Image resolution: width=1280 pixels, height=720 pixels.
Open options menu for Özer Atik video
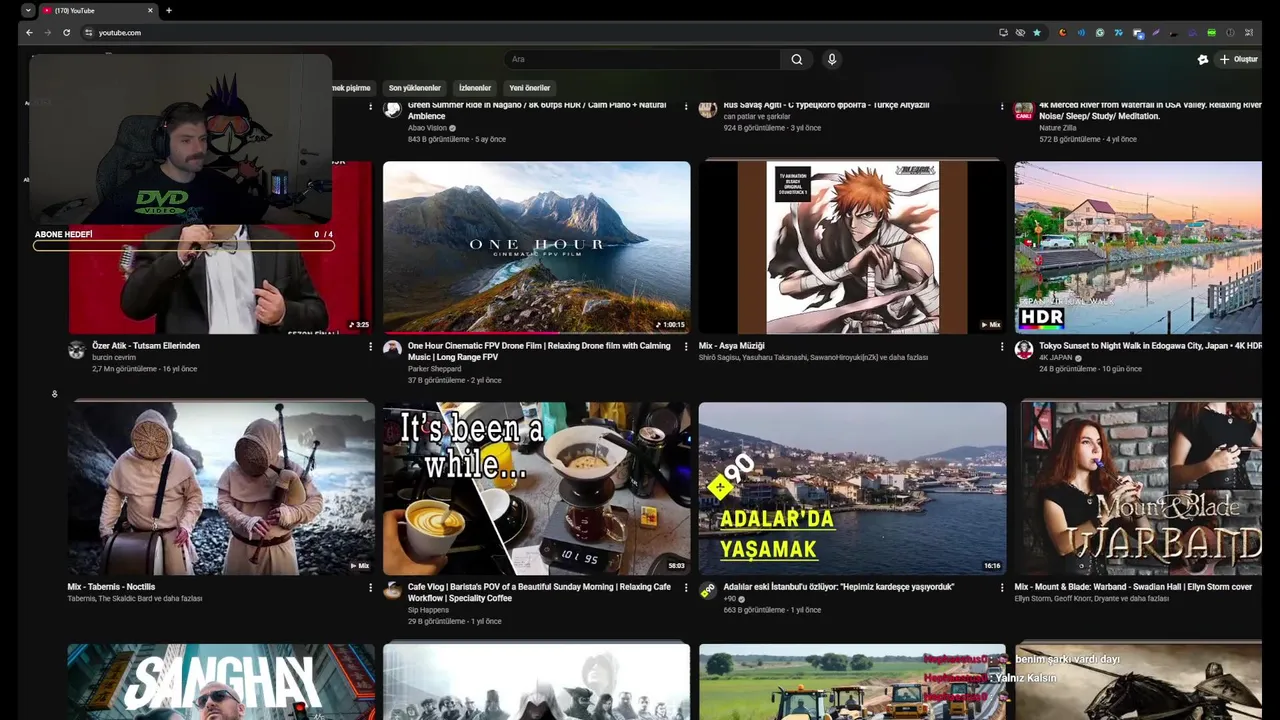(370, 346)
